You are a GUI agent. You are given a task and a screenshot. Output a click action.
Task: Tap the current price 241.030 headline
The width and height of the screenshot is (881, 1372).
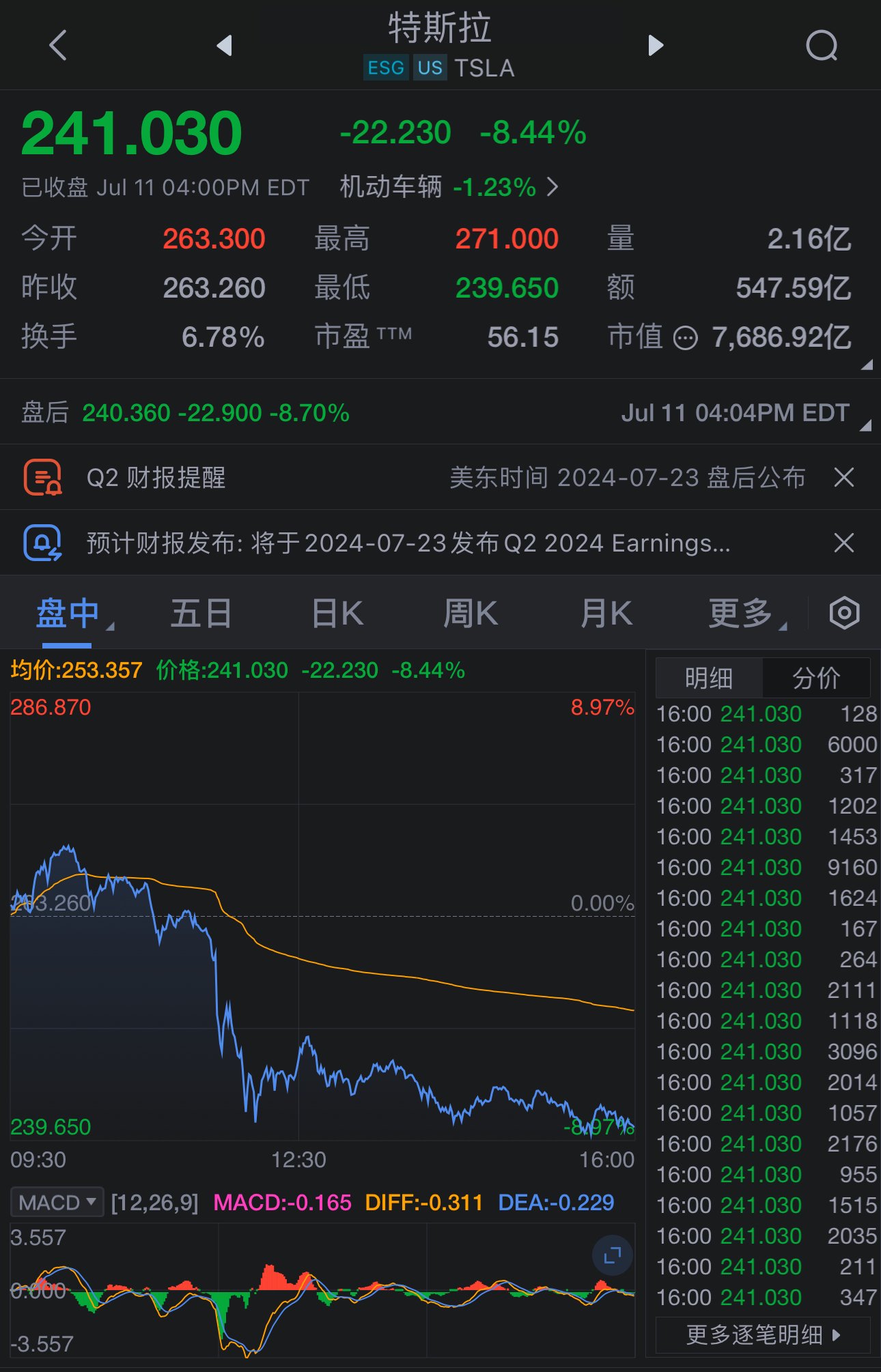pos(132,132)
